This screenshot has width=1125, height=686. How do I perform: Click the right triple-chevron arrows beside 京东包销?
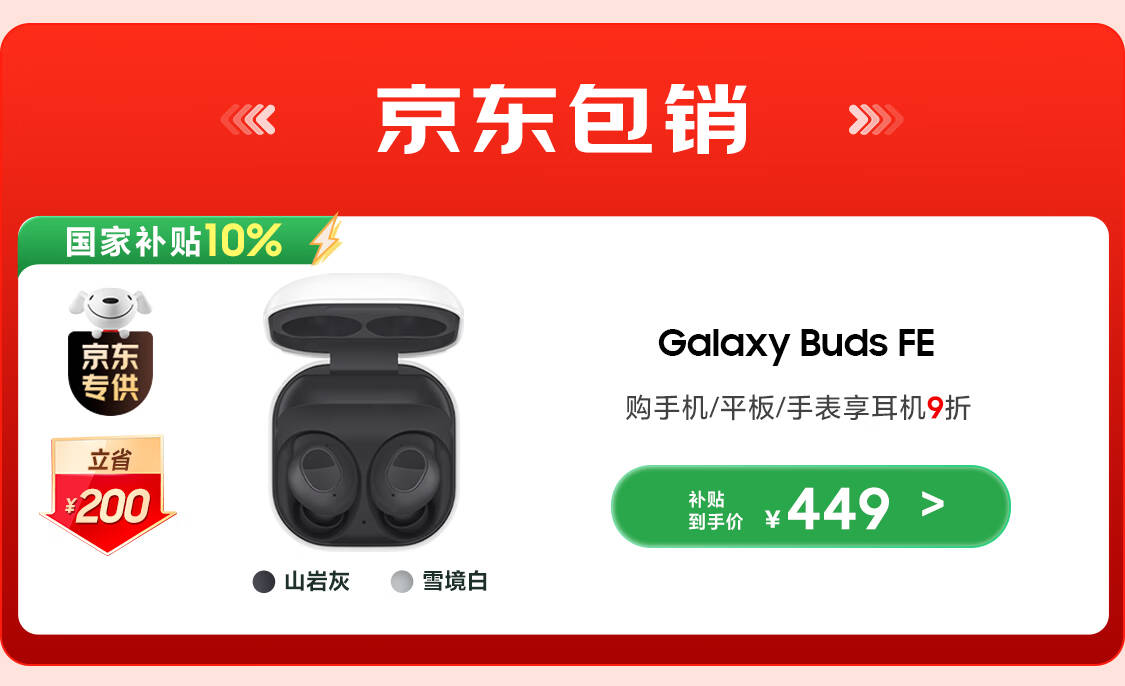[875, 120]
